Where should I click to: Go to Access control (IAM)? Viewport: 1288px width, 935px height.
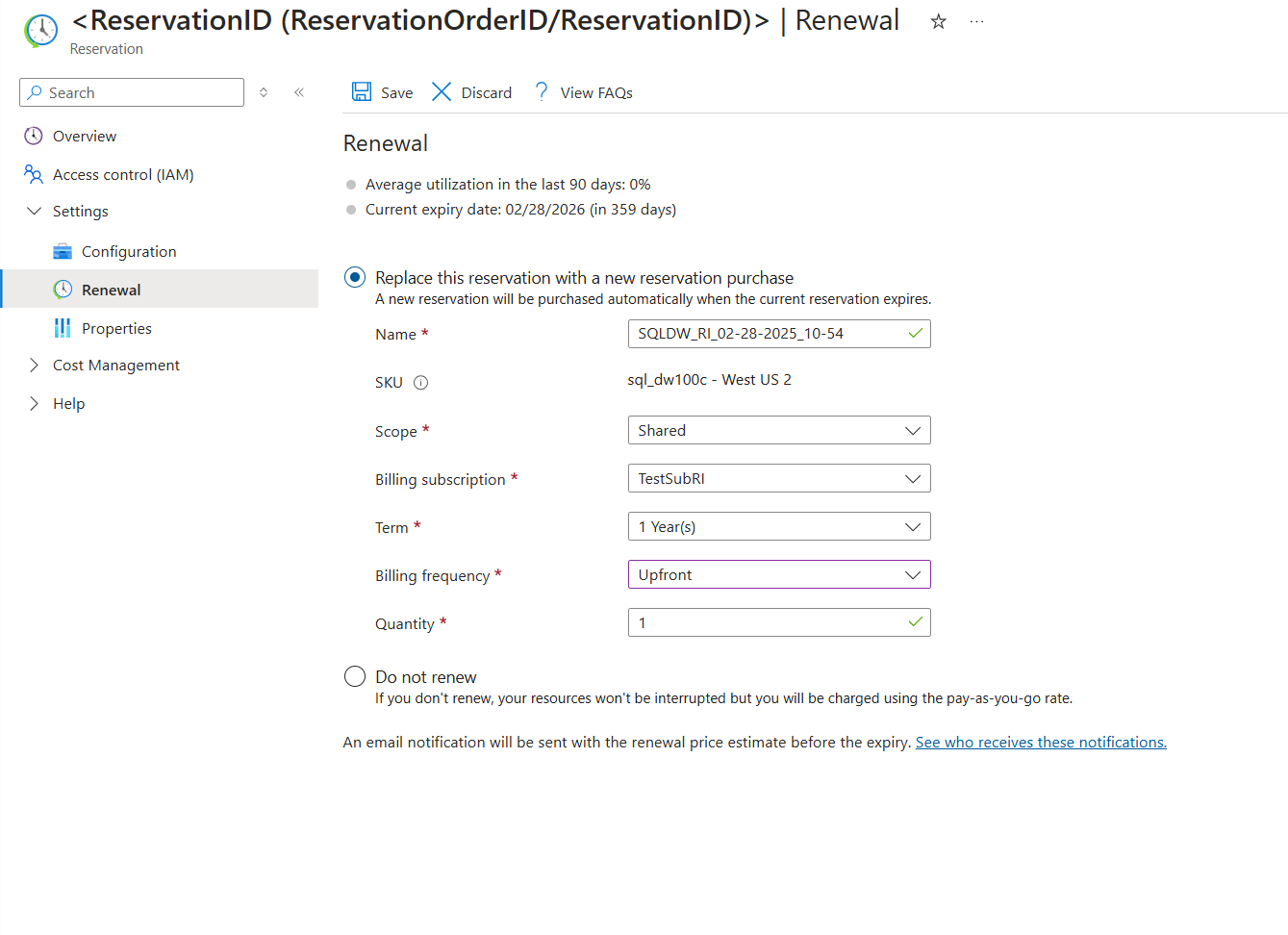click(x=123, y=175)
